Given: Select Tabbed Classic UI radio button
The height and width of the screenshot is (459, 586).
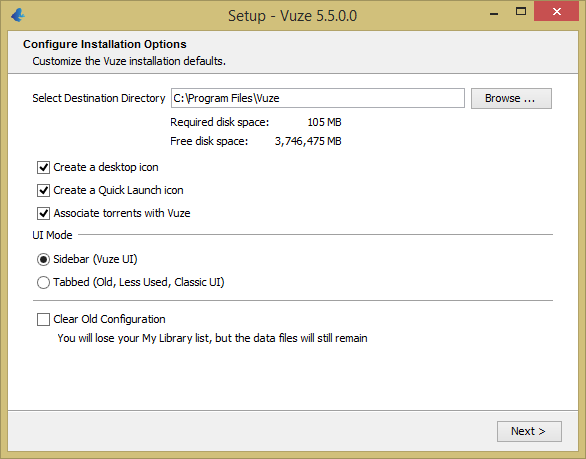Looking at the screenshot, I should 43,282.
